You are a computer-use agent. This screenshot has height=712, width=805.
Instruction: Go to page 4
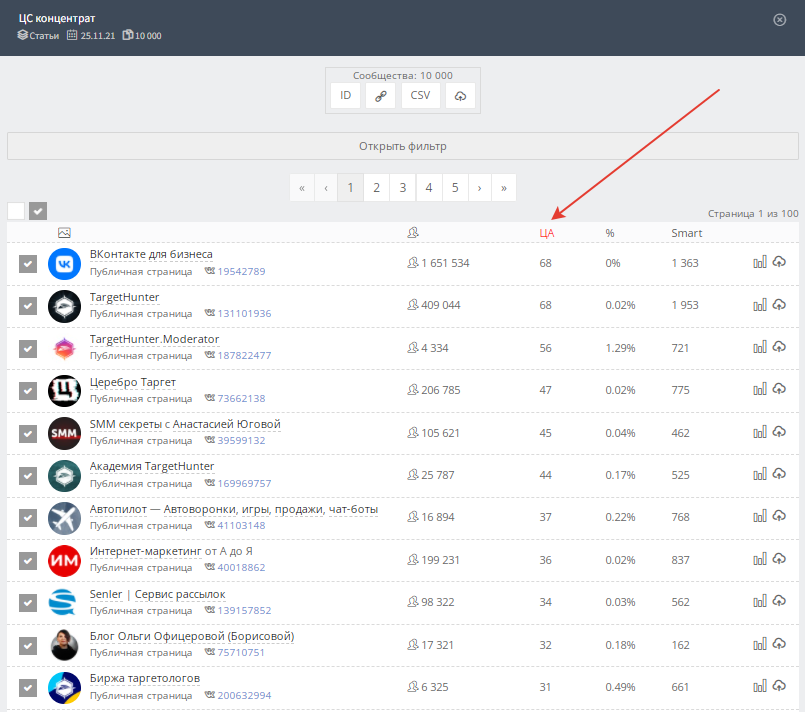429,188
